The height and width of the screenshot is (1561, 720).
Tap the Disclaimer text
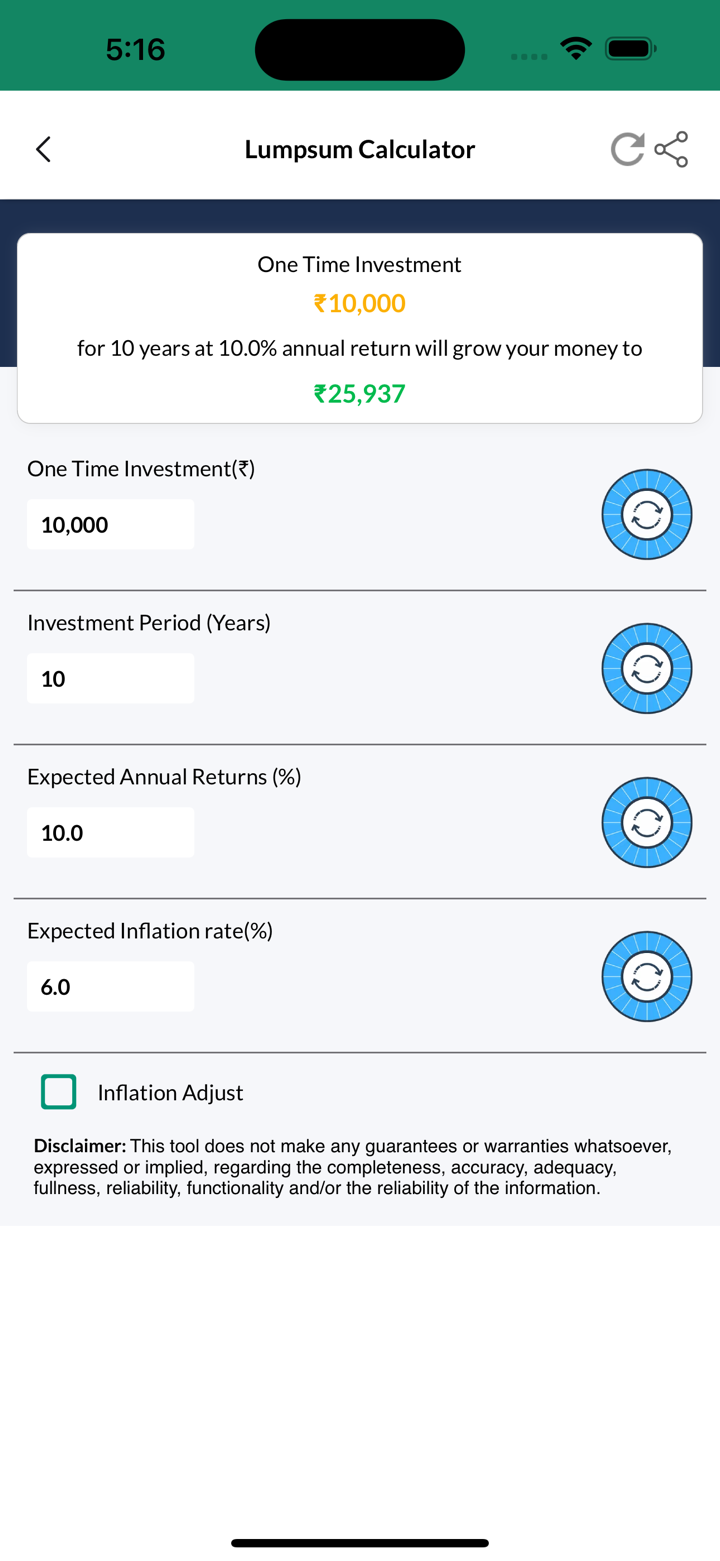[x=352, y=1167]
